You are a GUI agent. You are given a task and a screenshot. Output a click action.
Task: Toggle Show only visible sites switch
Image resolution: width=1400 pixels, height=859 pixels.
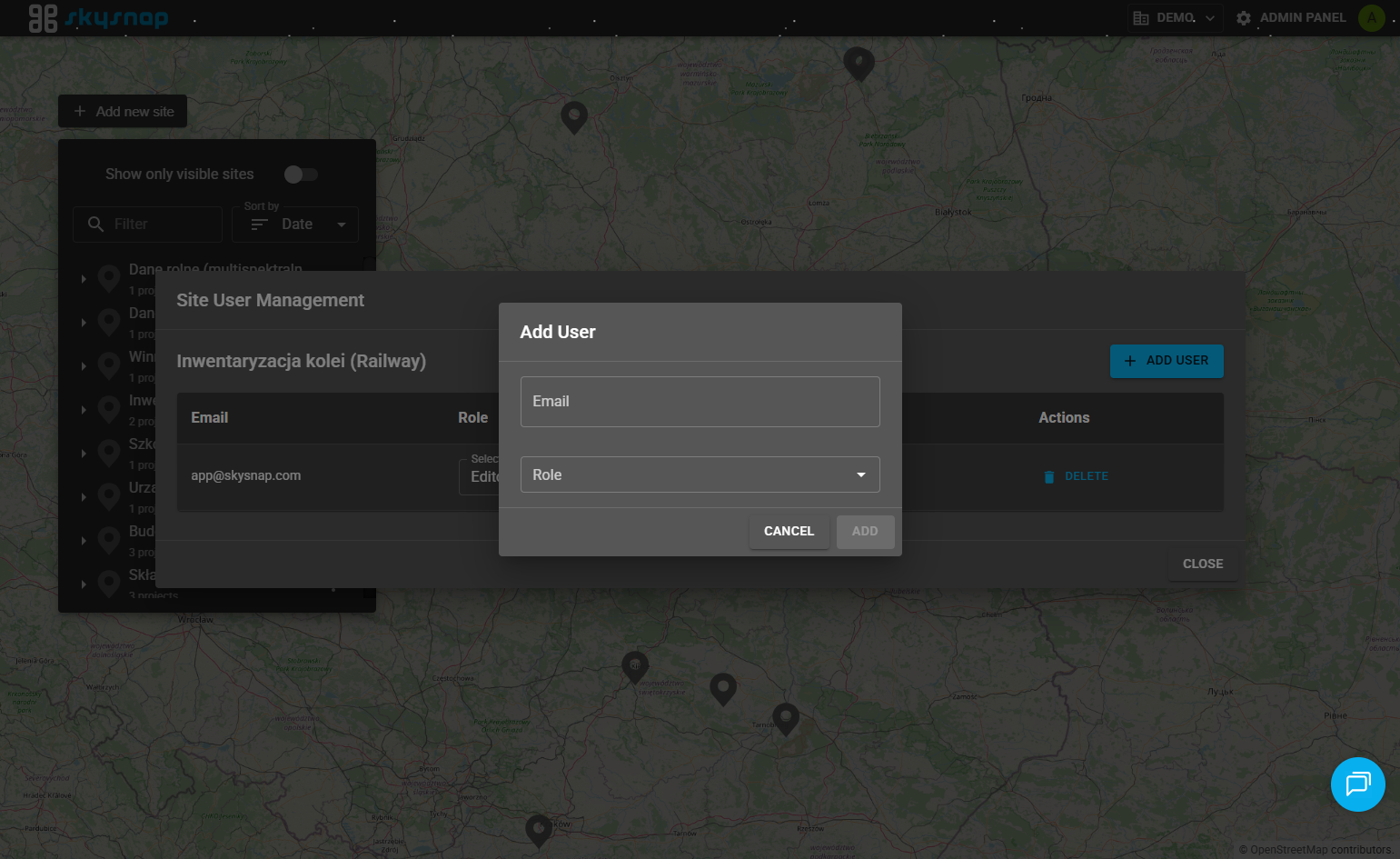click(x=301, y=175)
